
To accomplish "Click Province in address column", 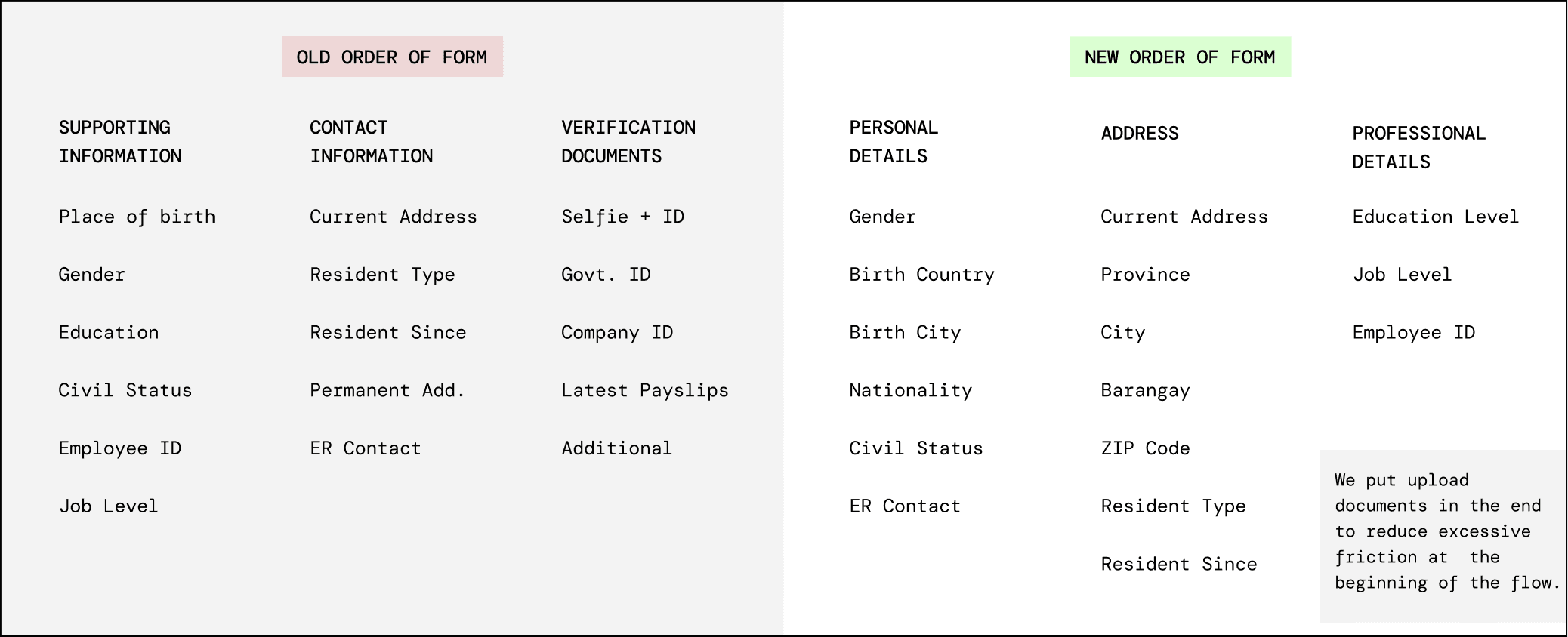I will click(1145, 275).
